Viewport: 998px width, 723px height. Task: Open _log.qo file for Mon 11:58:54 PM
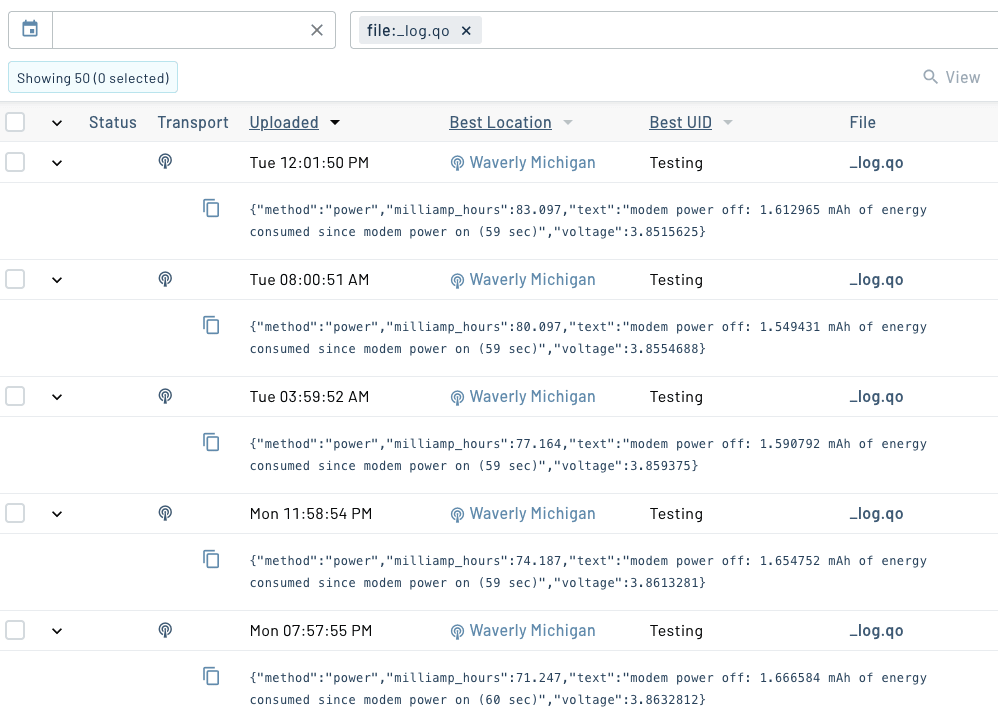point(876,514)
